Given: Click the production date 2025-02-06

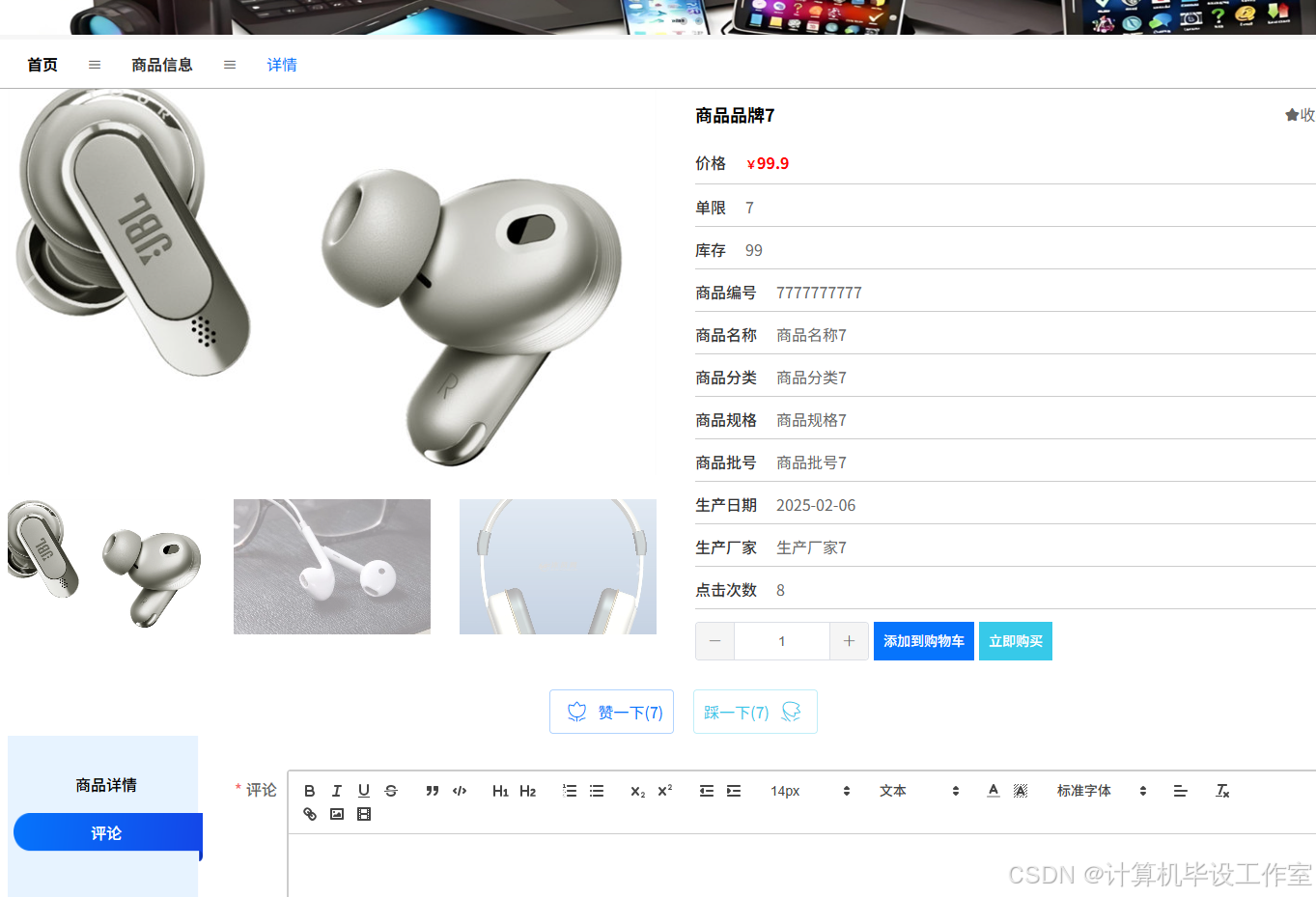Looking at the screenshot, I should pyautogui.click(x=816, y=505).
